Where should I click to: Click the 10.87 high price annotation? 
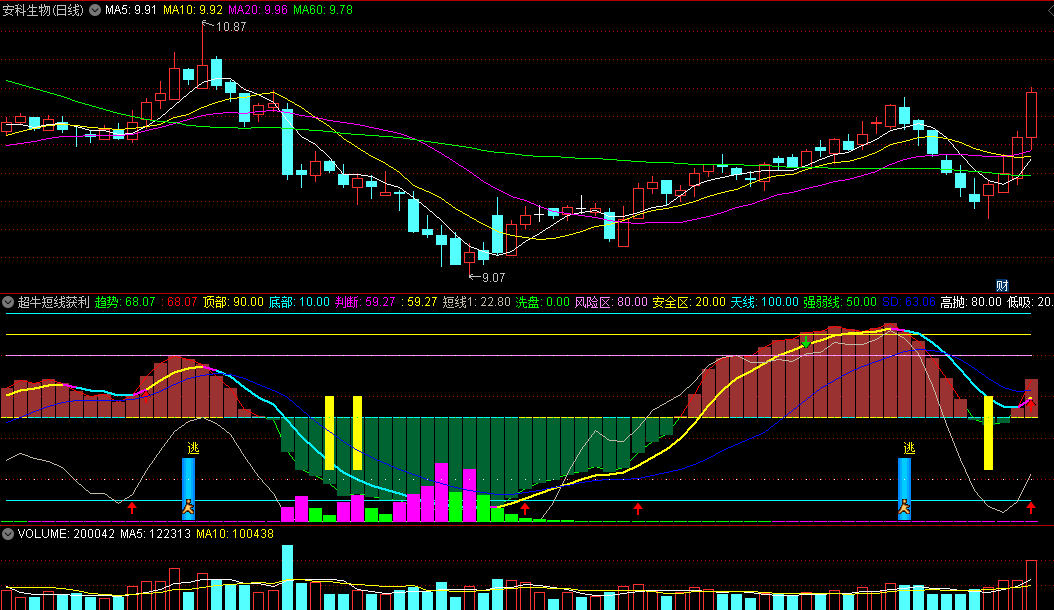click(231, 27)
